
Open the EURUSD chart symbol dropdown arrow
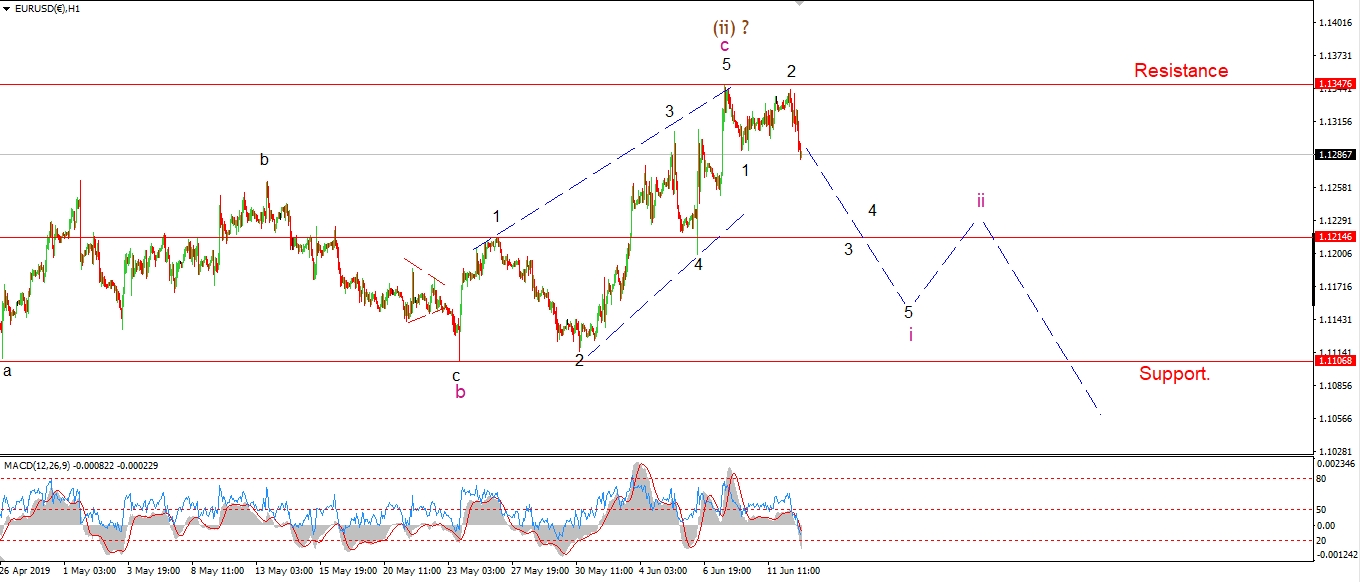6,9
